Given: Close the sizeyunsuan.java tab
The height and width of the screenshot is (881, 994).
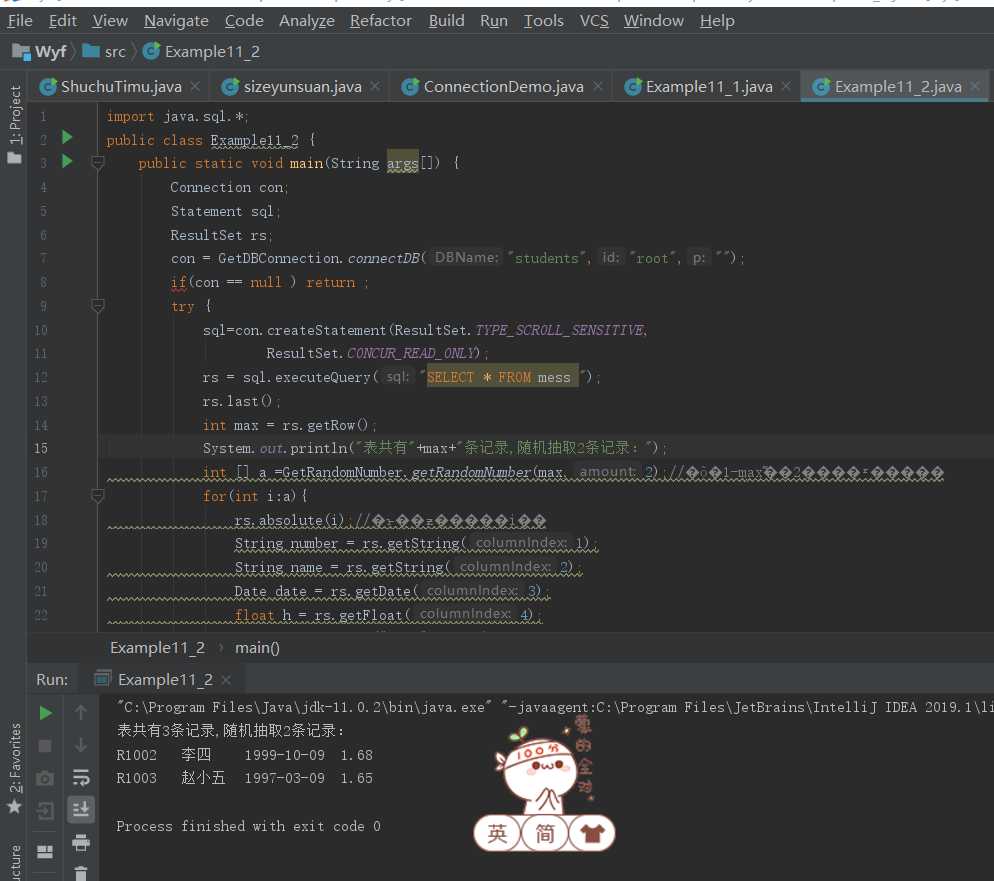Looking at the screenshot, I should click(375, 86).
